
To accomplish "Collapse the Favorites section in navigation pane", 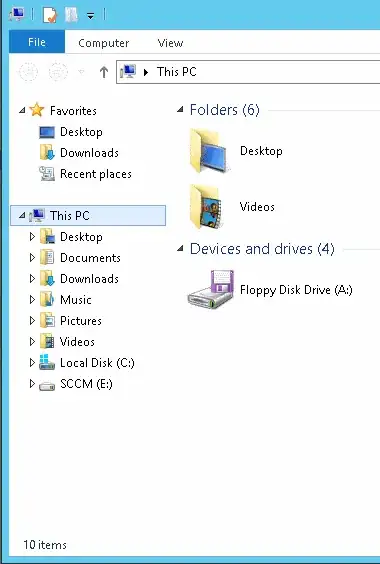I will tap(22, 110).
